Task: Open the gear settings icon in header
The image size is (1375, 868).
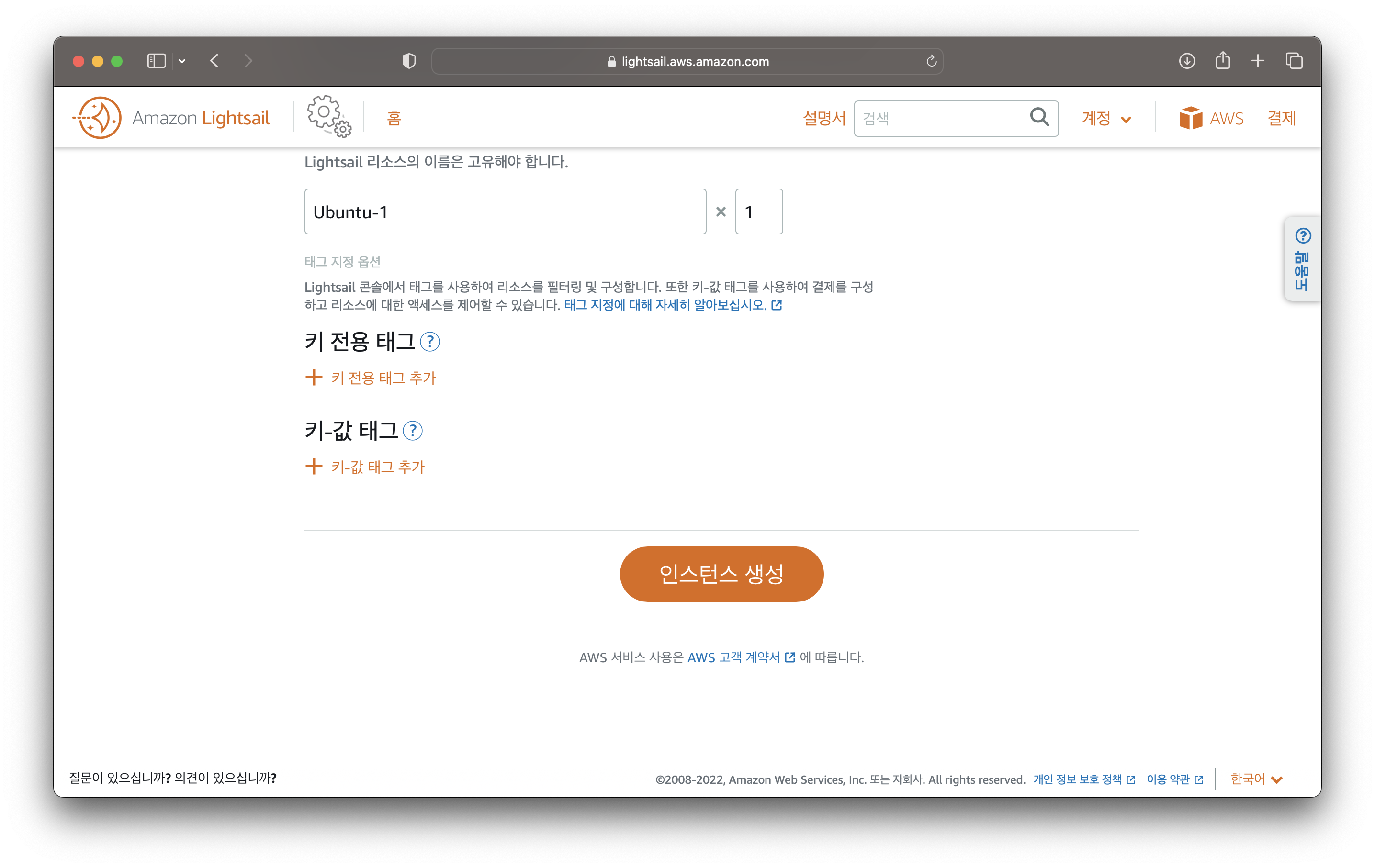Action: point(329,116)
